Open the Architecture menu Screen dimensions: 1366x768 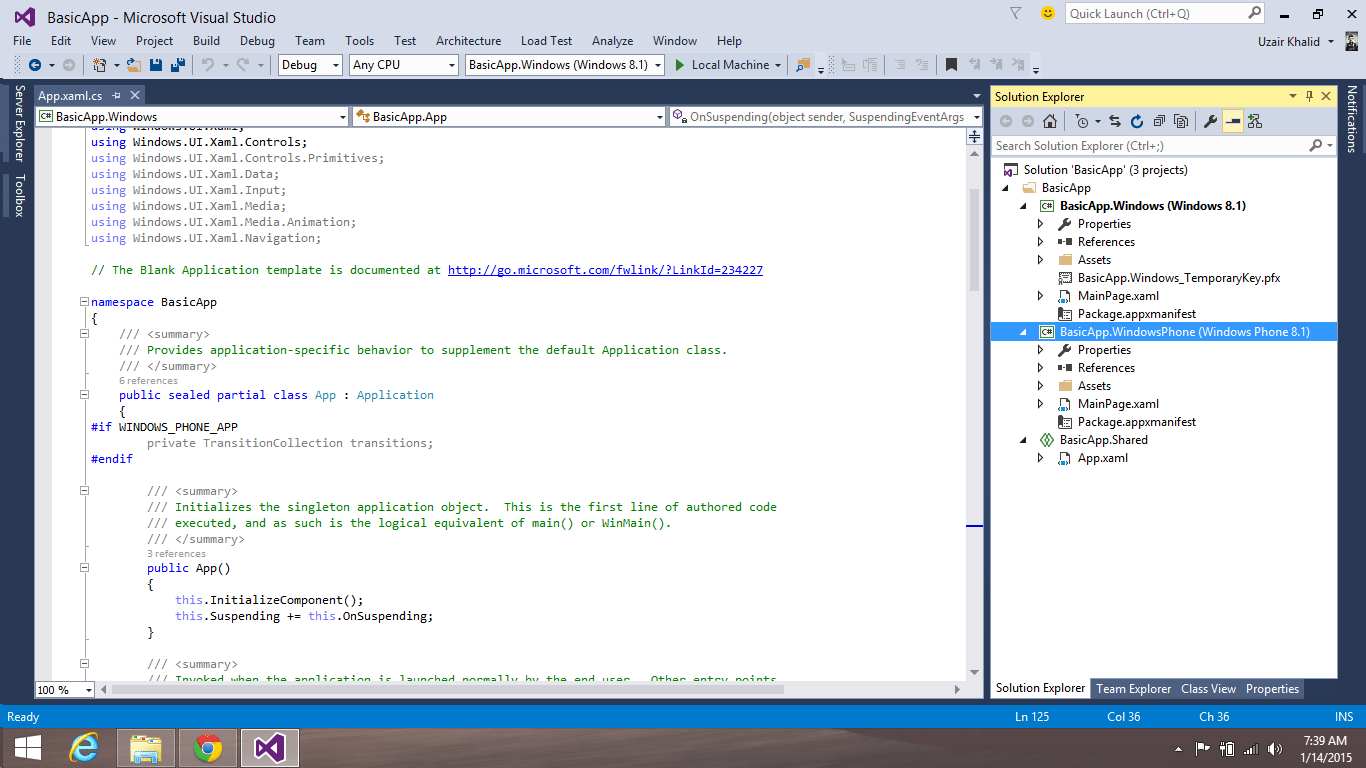point(468,41)
